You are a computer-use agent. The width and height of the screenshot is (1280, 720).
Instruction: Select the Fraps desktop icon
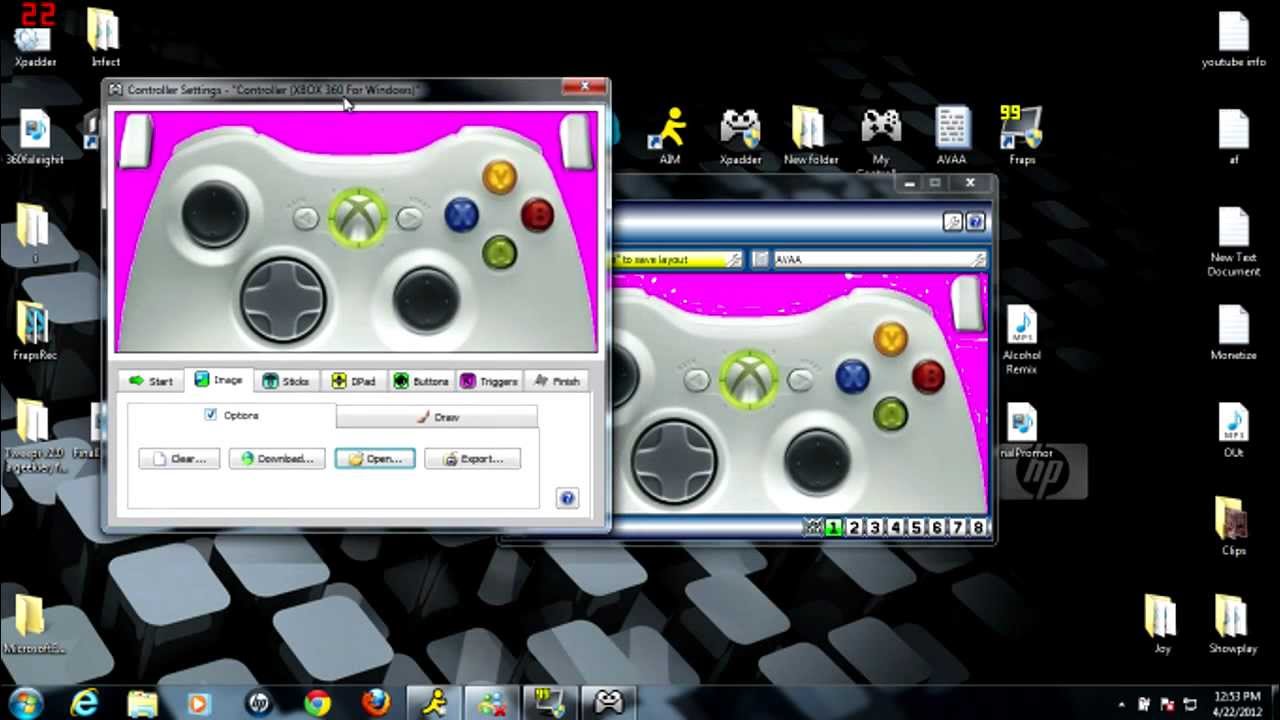(x=1021, y=135)
